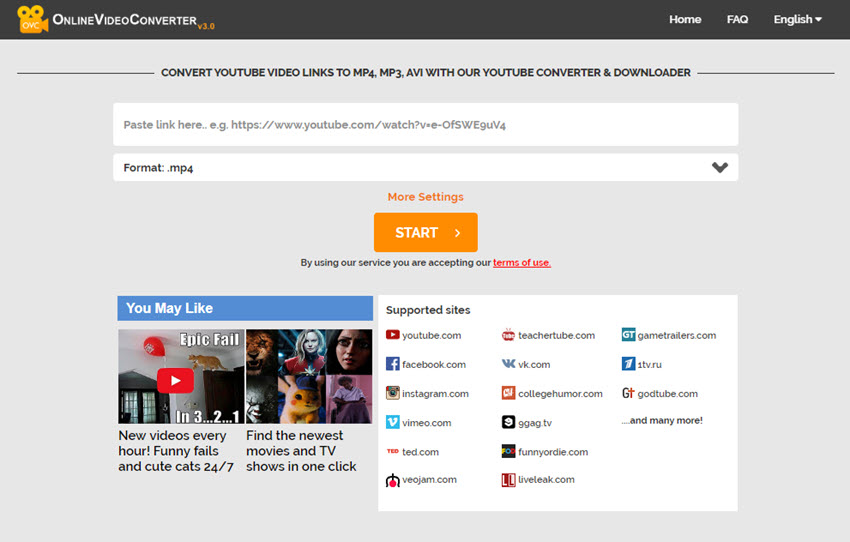Click the liveleak.com icon
850x542 pixels.
508,480
